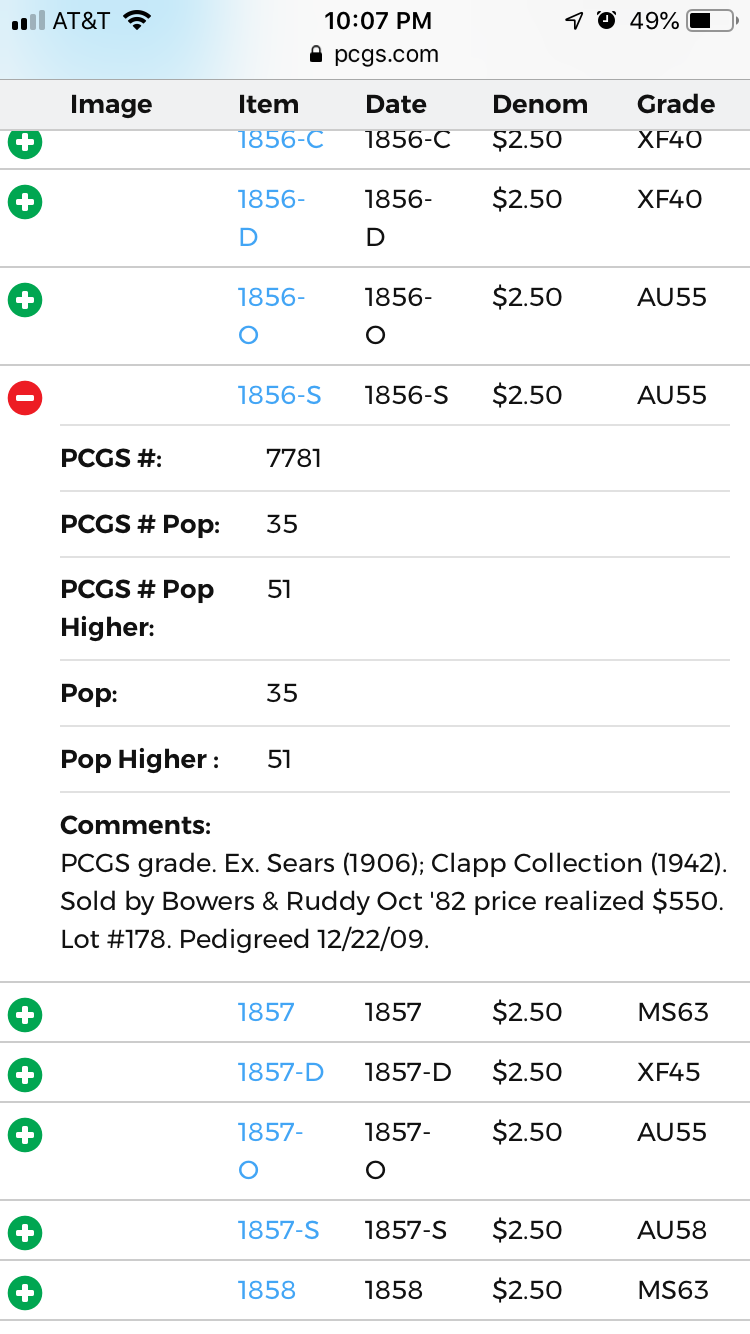This screenshot has height=1334, width=750.
Task: Expand the 1856-C row details
Action: (x=25, y=142)
